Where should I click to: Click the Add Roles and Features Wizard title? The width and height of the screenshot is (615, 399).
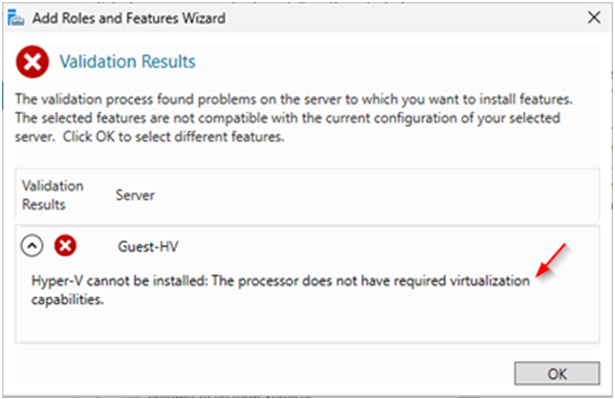click(129, 18)
